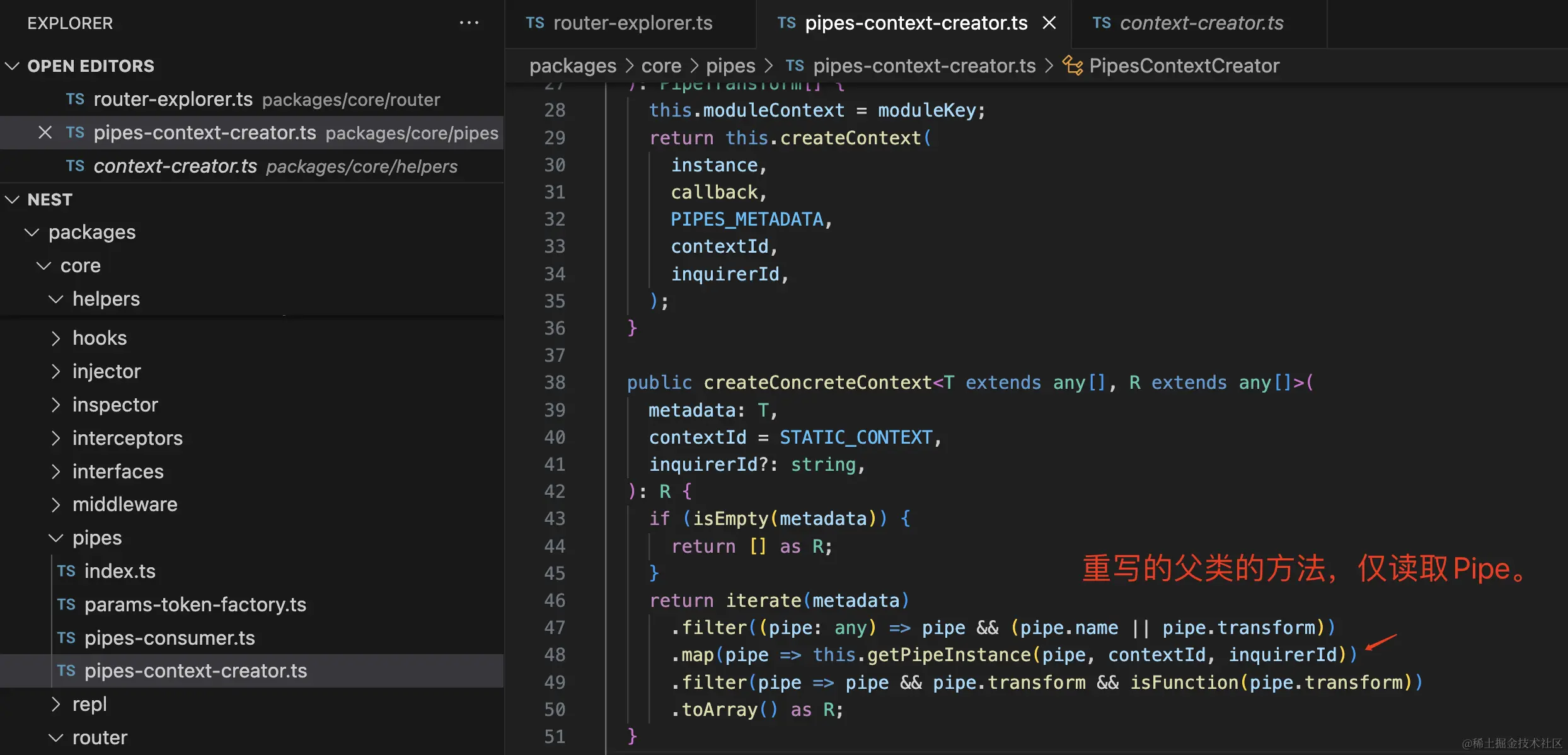Switch to router-explorer.ts tab

click(631, 23)
